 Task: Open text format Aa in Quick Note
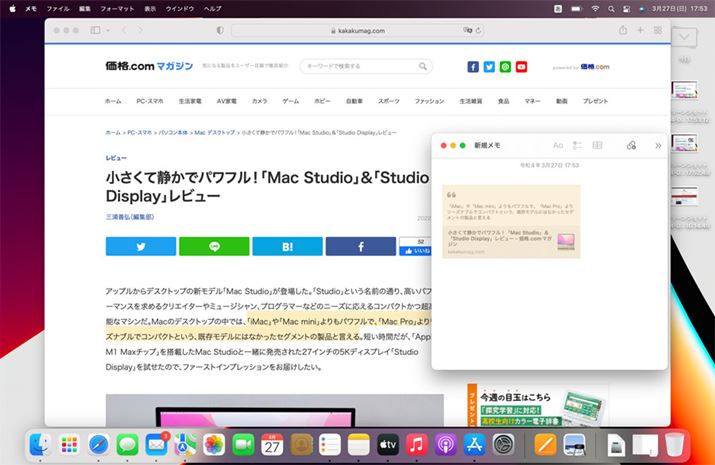tap(558, 145)
